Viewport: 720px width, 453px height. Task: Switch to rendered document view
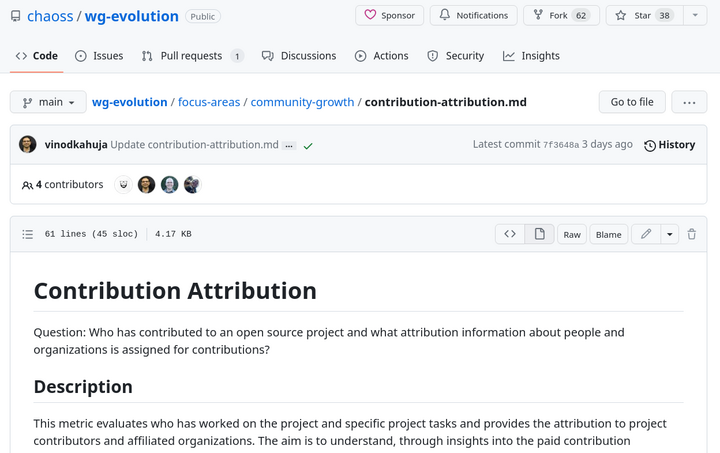(x=540, y=234)
